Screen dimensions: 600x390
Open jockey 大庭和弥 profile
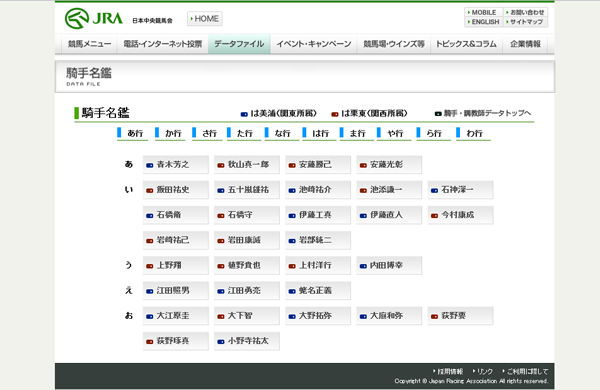point(389,316)
